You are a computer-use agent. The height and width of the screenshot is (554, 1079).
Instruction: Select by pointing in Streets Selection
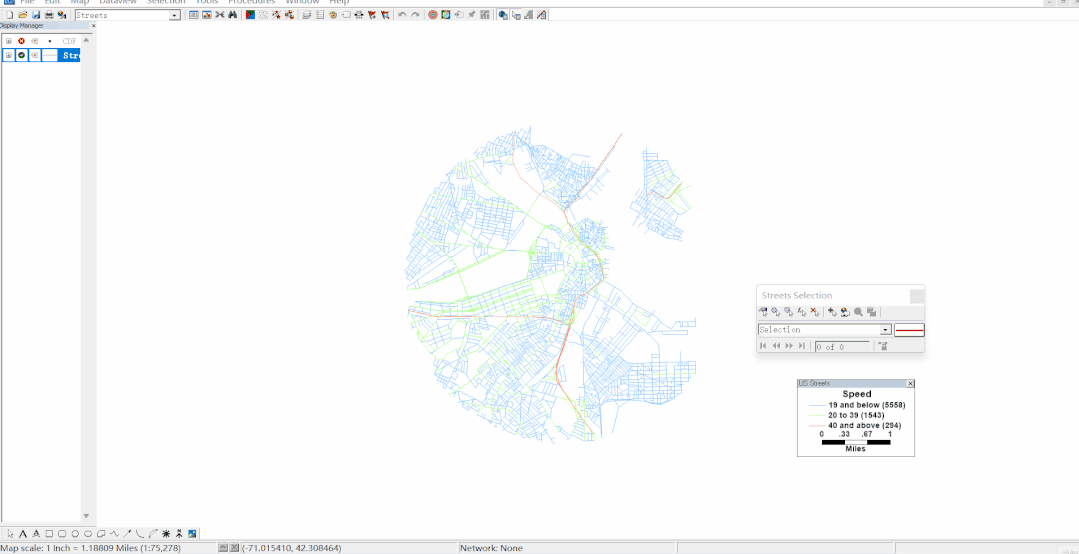[763, 312]
